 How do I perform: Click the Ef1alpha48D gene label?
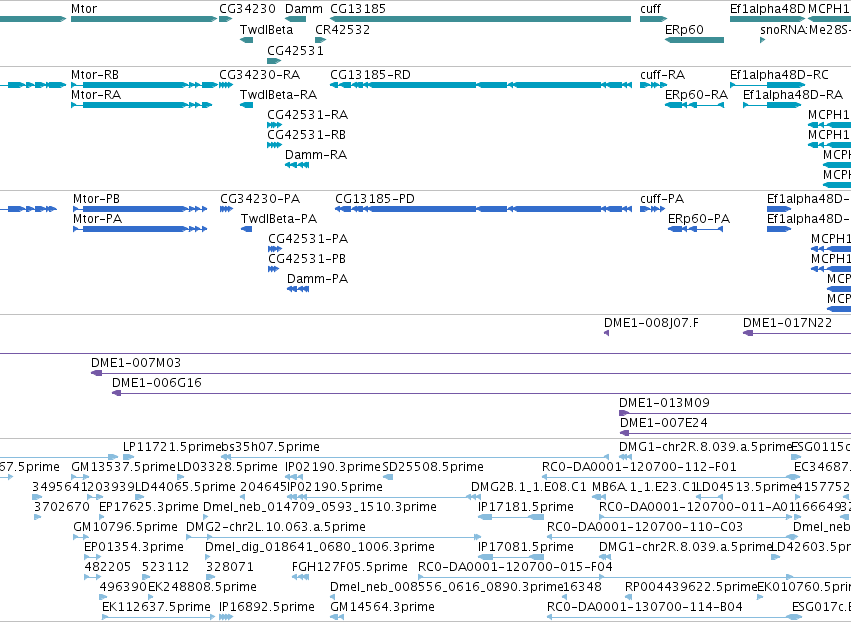click(767, 9)
